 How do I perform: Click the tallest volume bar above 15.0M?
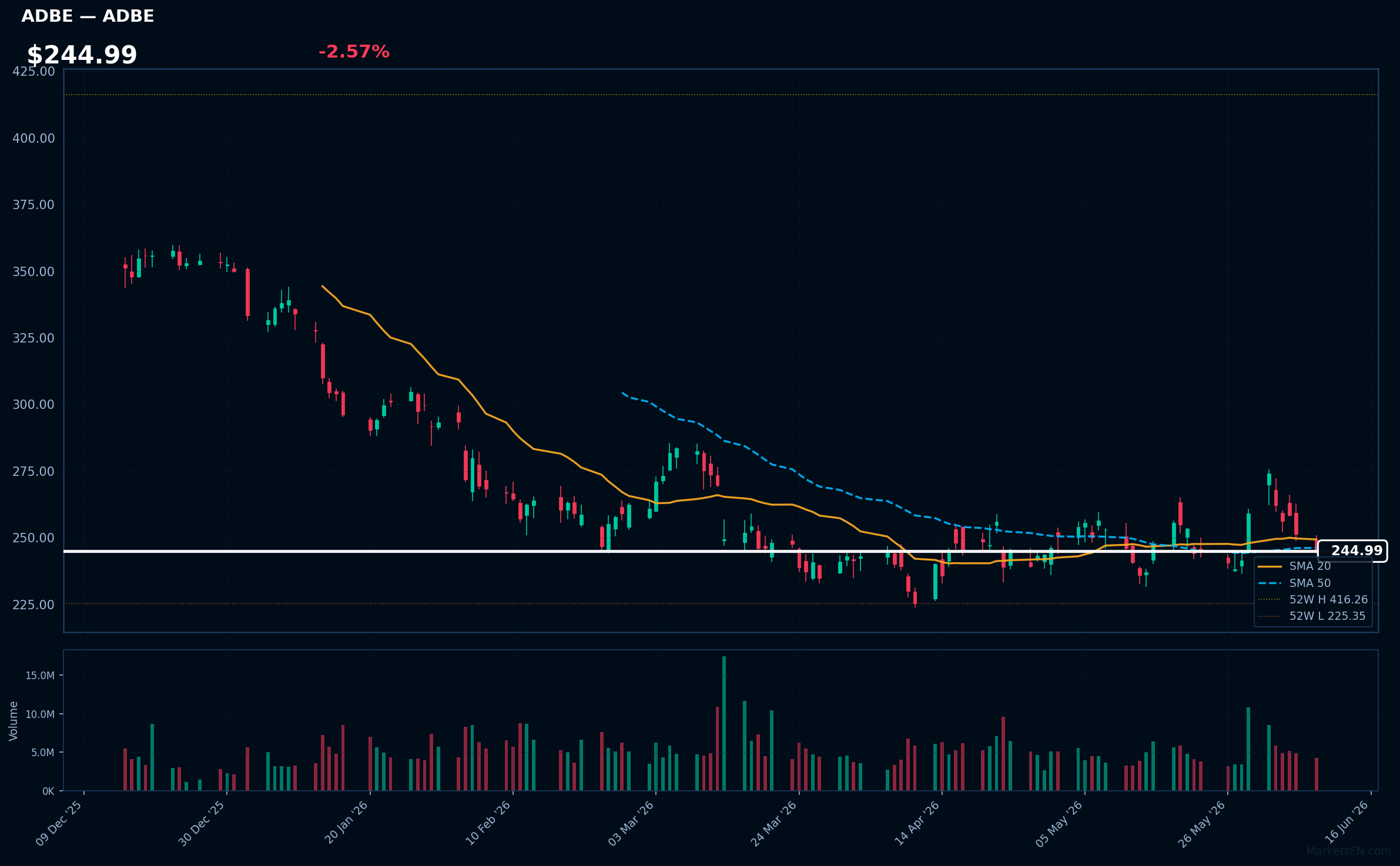724,723
